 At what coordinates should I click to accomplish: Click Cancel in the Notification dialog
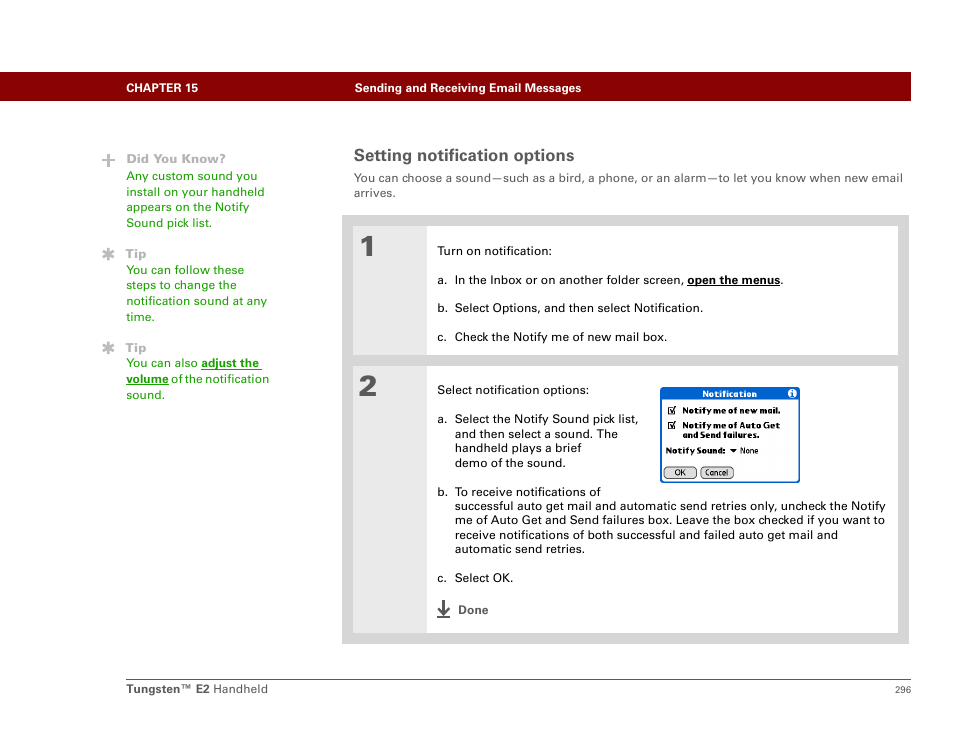point(717,473)
